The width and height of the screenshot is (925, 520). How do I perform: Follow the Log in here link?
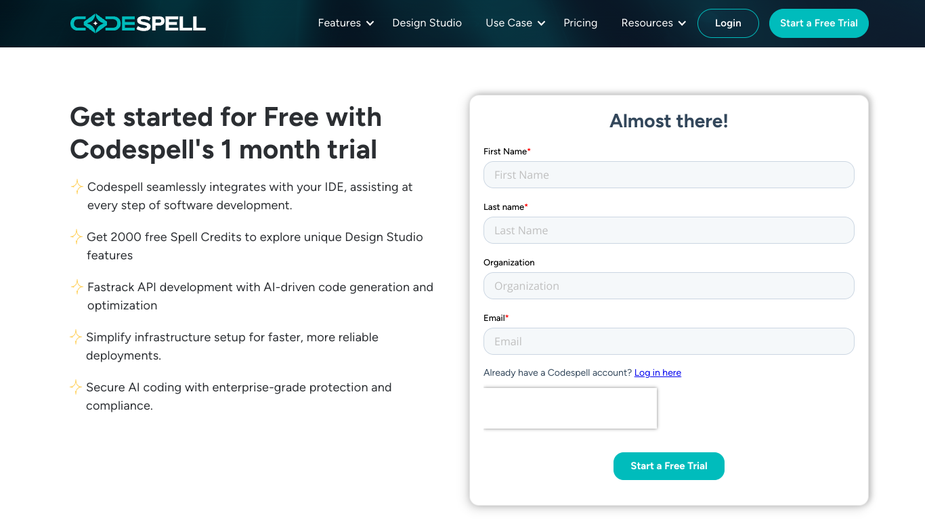pyautogui.click(x=658, y=373)
